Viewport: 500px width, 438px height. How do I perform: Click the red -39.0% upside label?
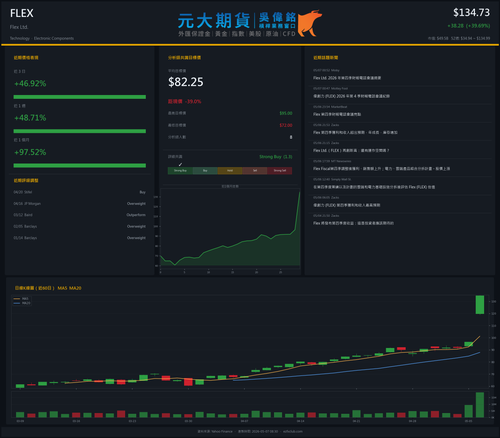tap(185, 101)
